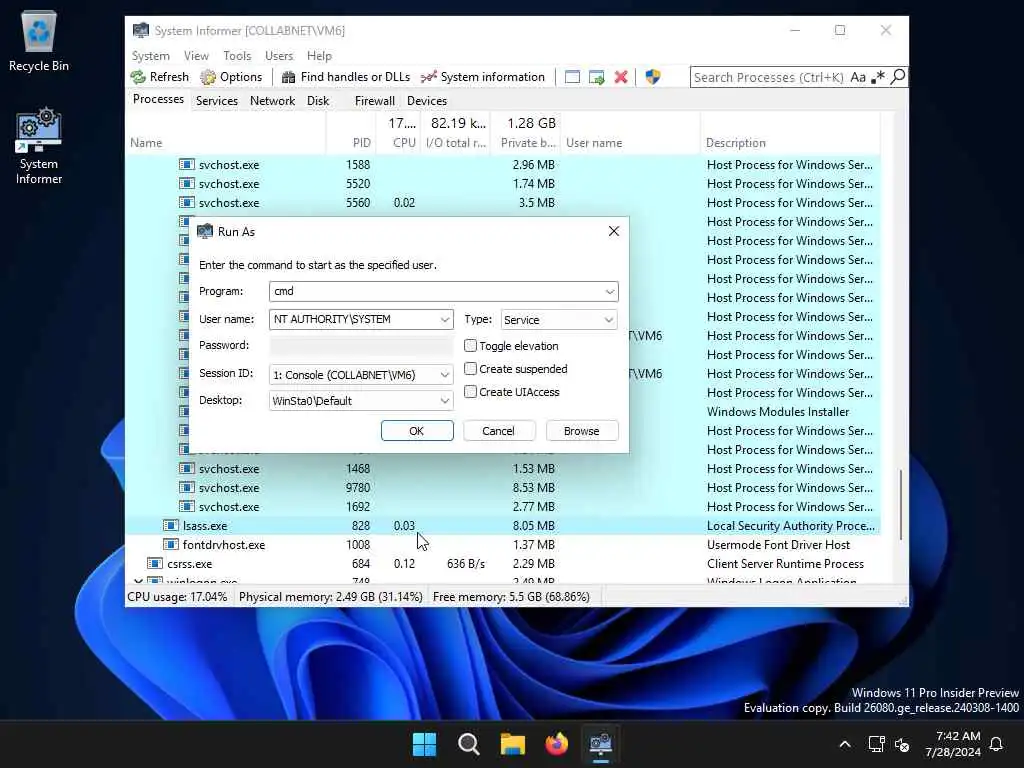The width and height of the screenshot is (1024, 768).
Task: Click the red X terminate icon
Action: 621,77
